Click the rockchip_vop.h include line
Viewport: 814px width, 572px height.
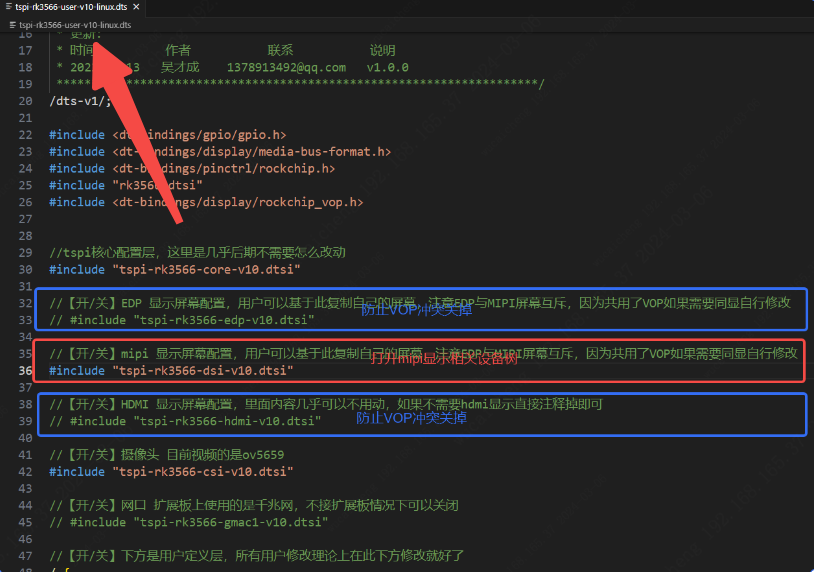pyautogui.click(x=206, y=202)
